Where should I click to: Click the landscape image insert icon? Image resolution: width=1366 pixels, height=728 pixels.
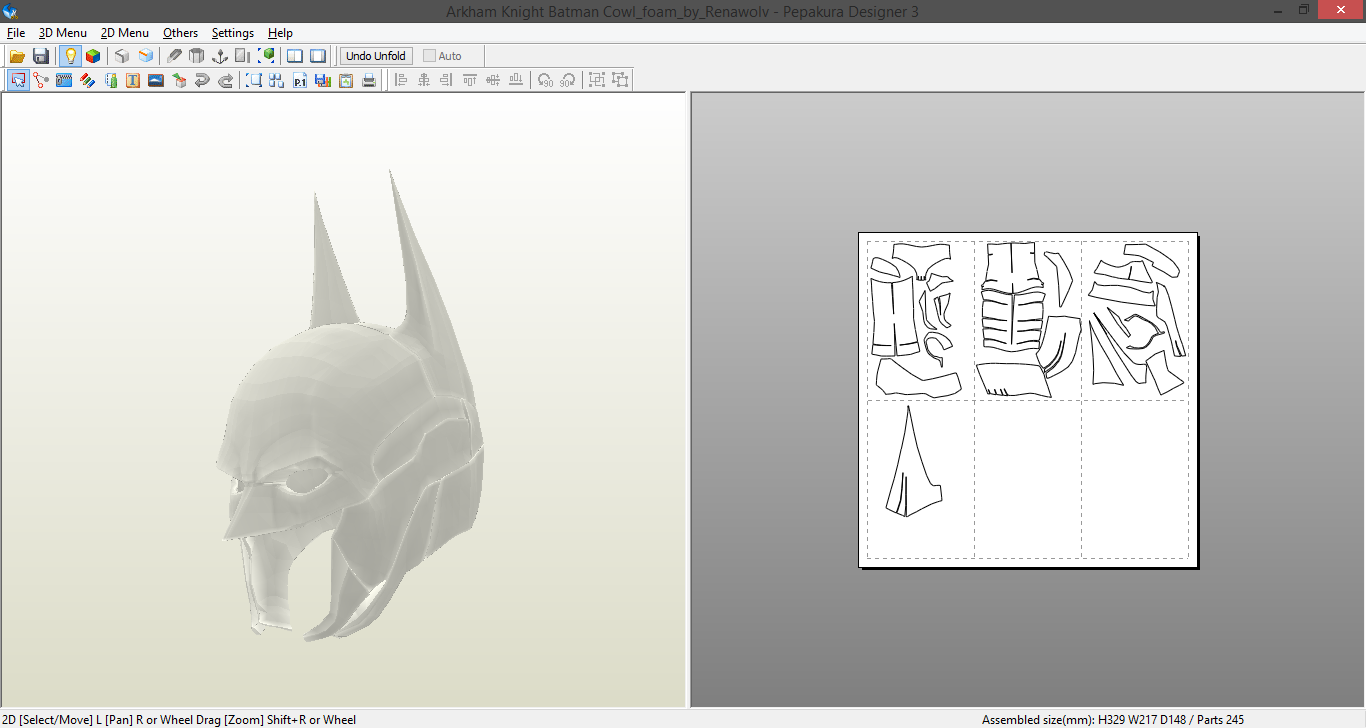tap(156, 80)
